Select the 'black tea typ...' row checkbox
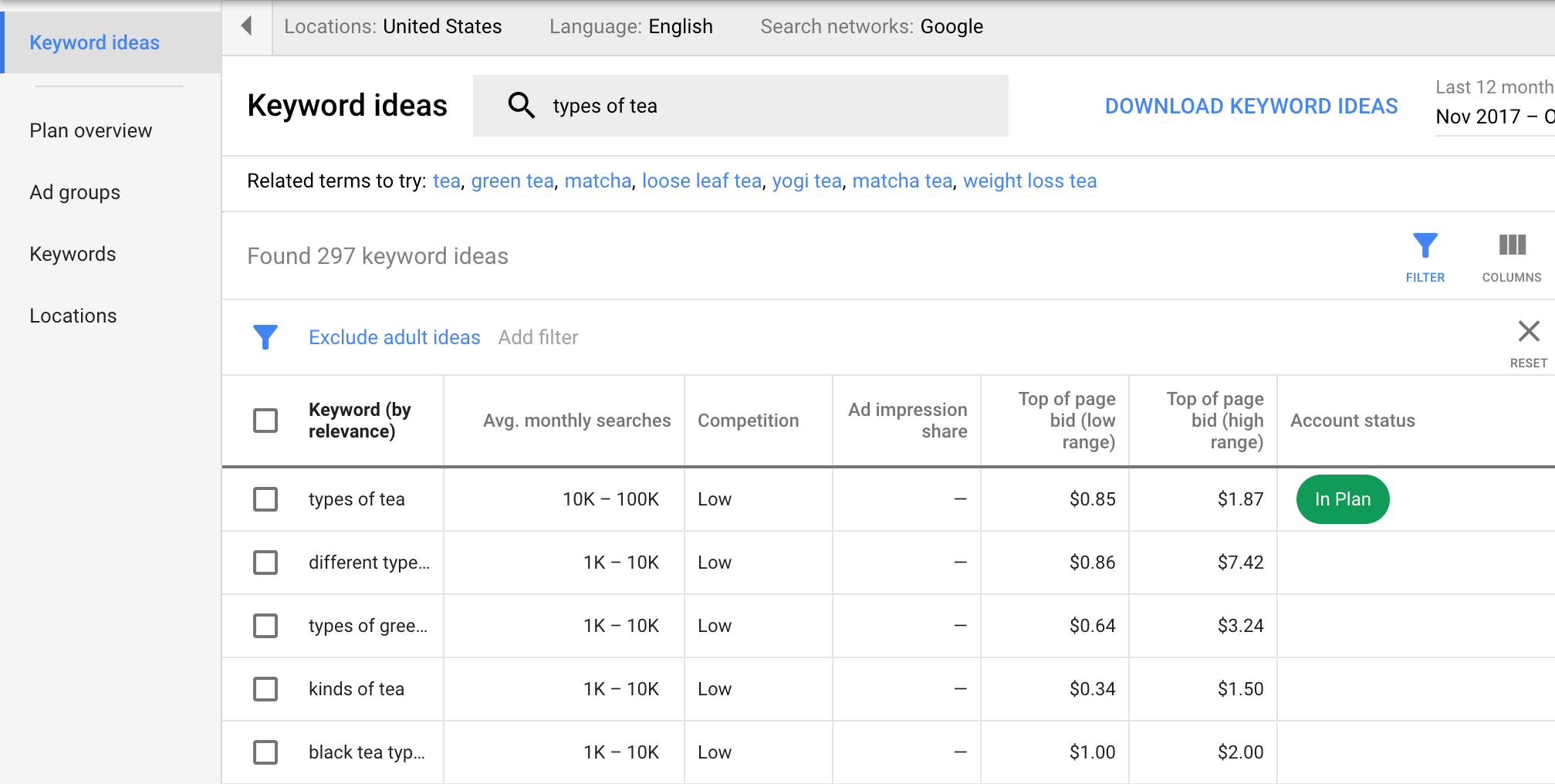 (x=265, y=752)
